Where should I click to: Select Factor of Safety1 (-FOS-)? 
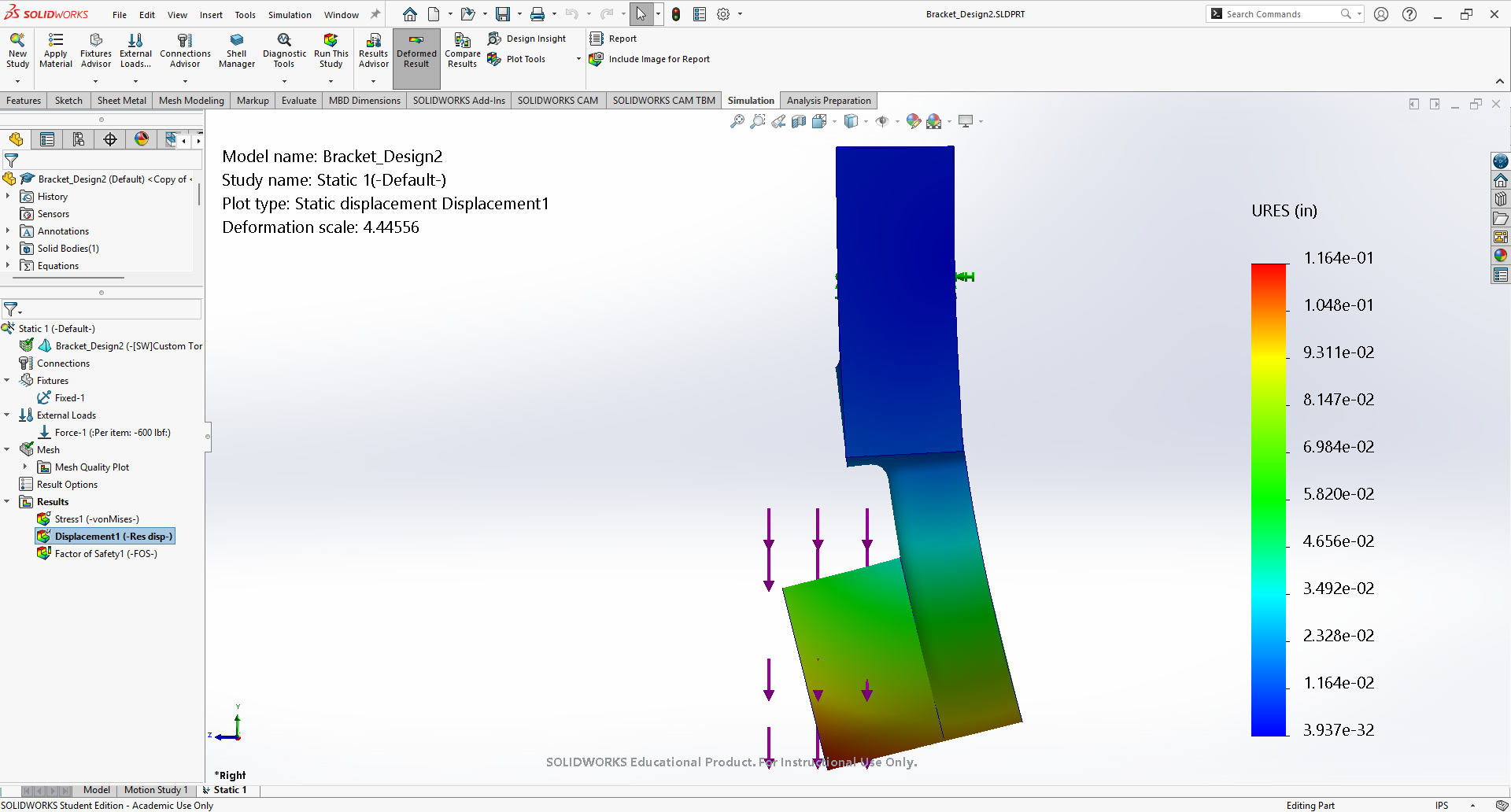tap(98, 554)
